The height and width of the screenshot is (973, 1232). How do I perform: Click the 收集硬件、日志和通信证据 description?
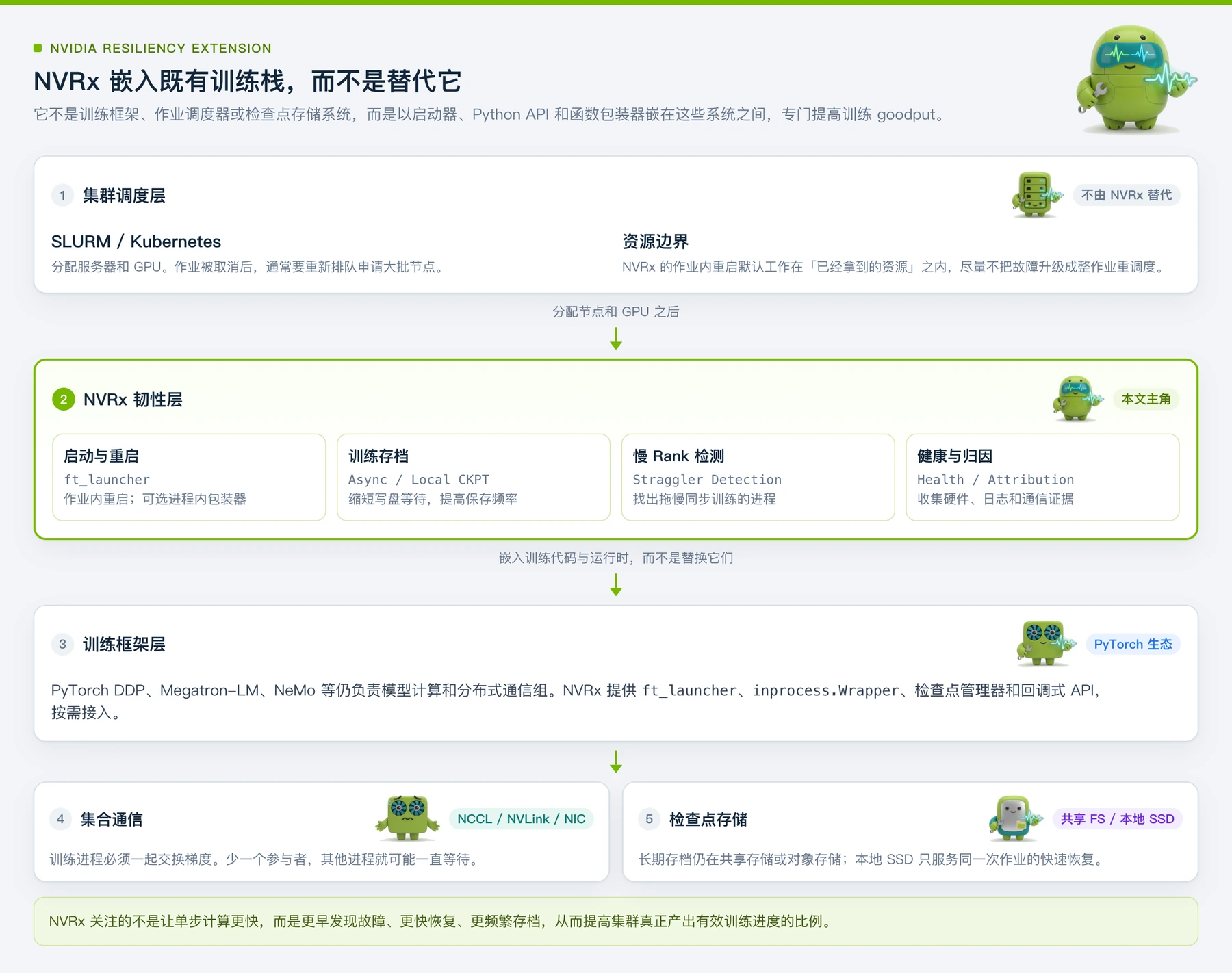(995, 499)
